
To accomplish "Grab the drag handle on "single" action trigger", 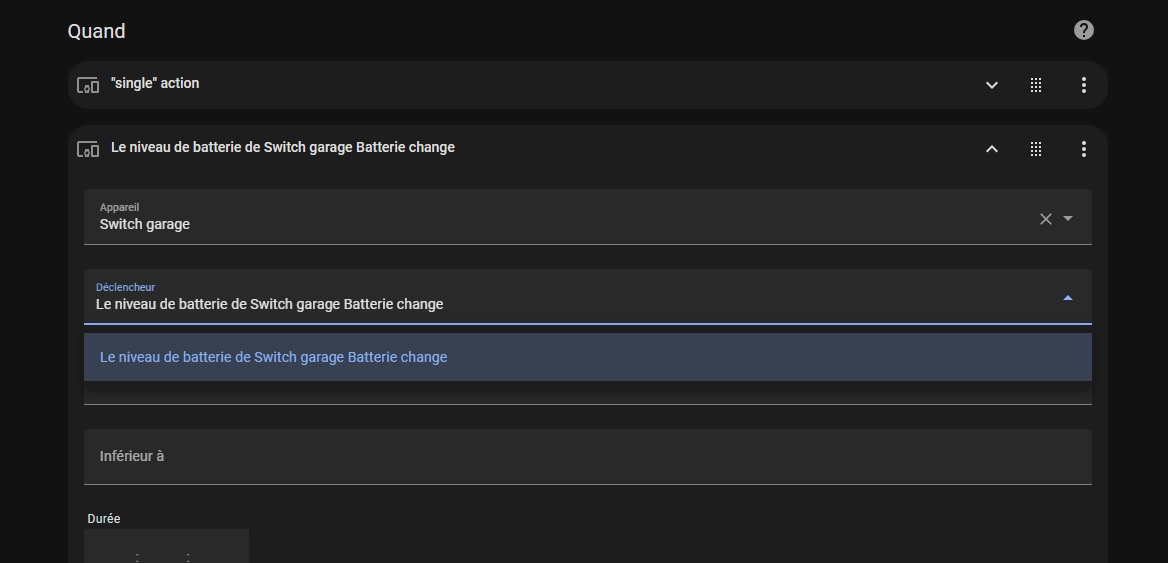I will (1035, 85).
